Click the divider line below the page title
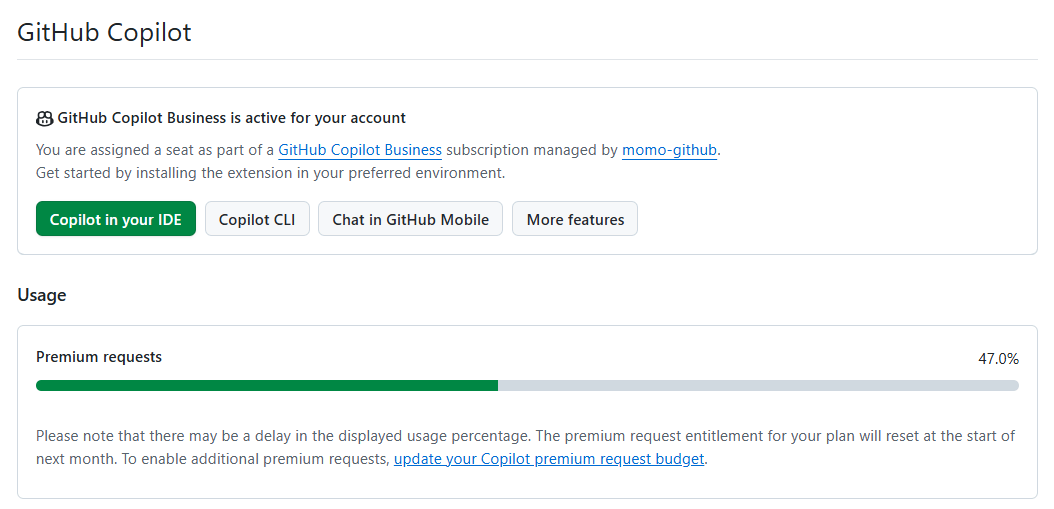Viewport: 1054px width, 509px height. pyautogui.click(x=527, y=60)
